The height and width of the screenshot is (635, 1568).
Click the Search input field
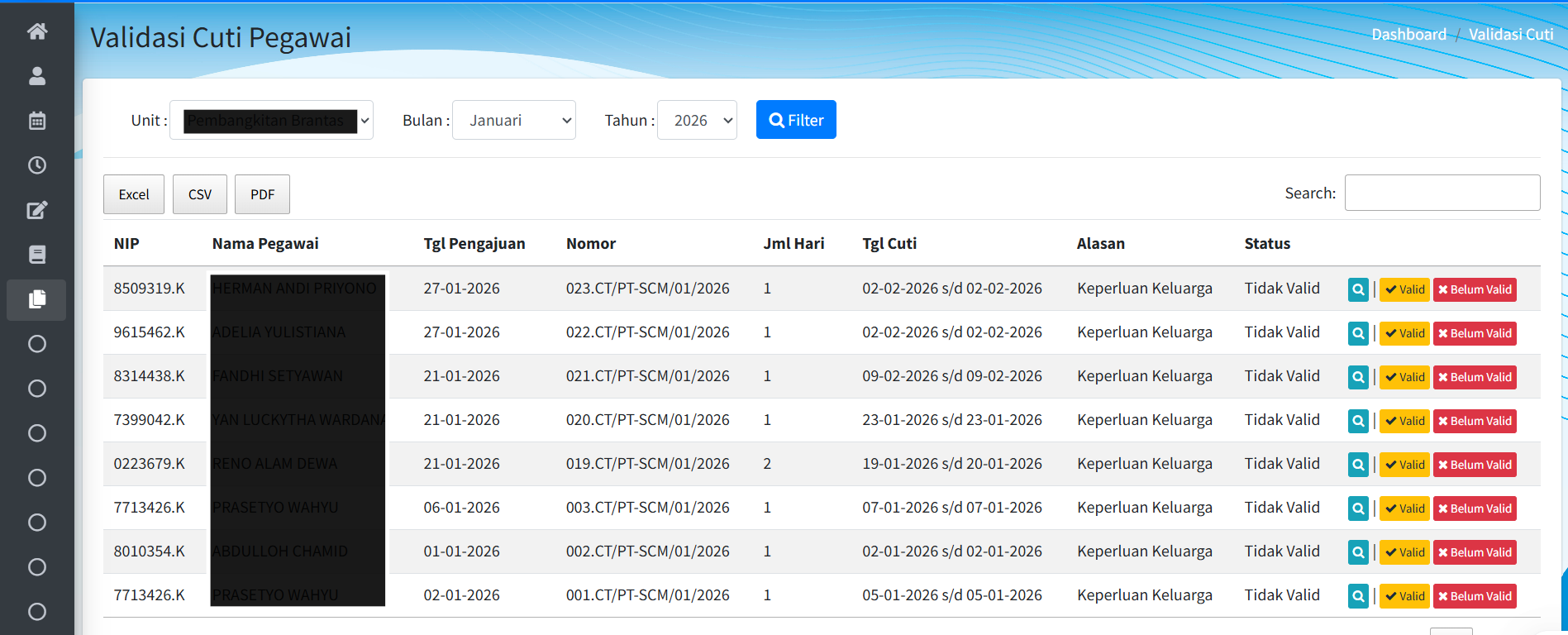1442,193
